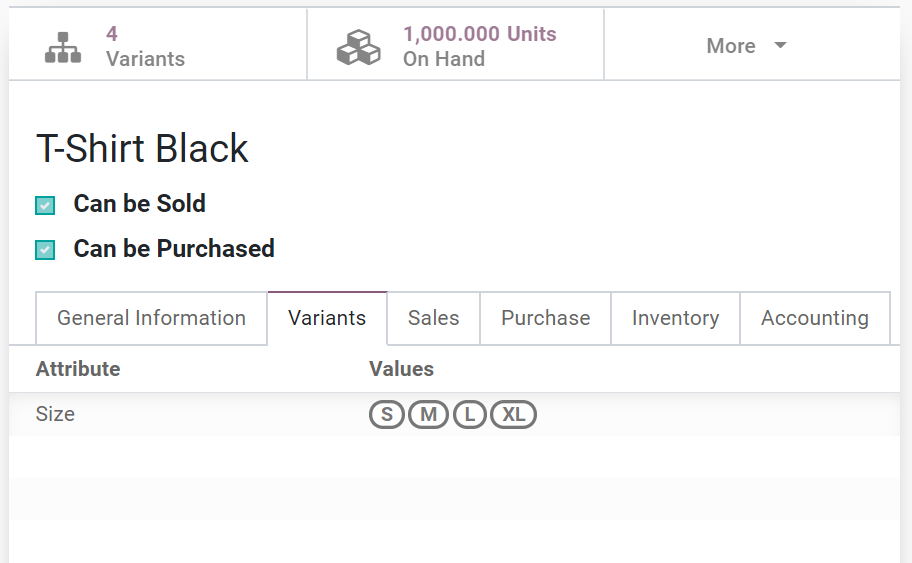Toggle the Can be Purchased checkbox
The width and height of the screenshot is (912, 563).
point(45,250)
